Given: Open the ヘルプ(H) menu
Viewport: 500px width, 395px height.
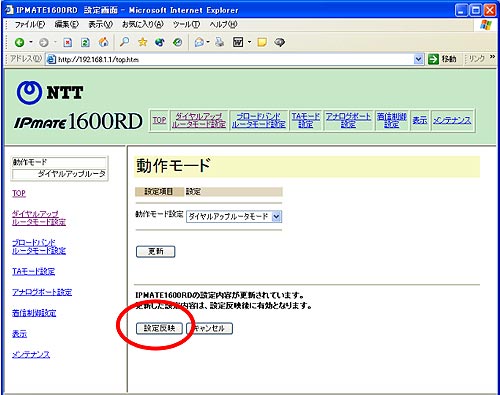Looking at the screenshot, I should [x=223, y=24].
